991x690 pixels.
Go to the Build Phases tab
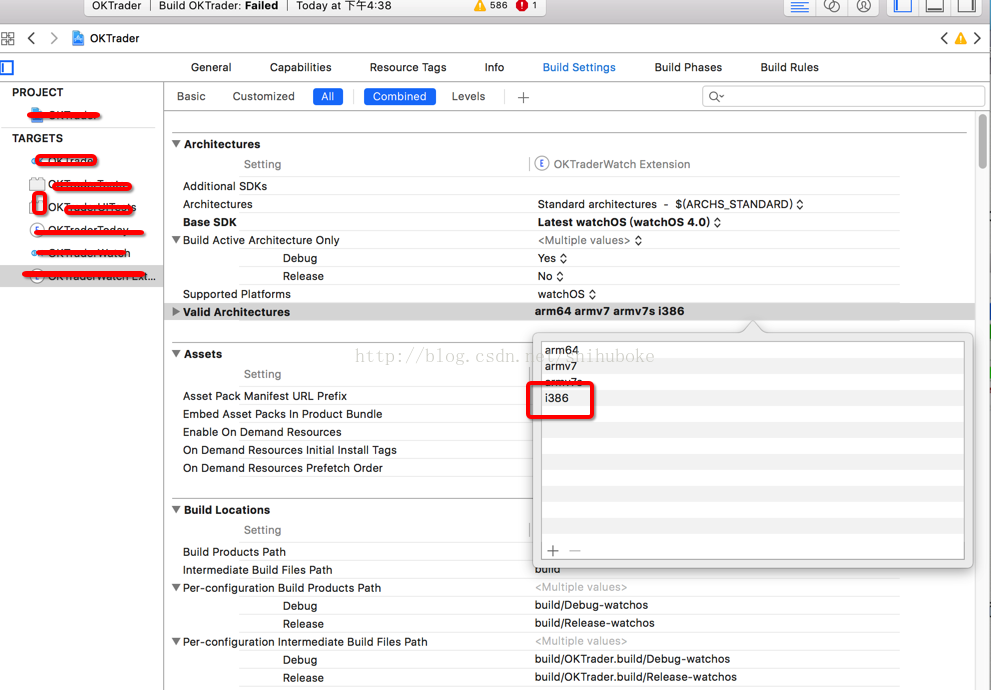pos(688,68)
